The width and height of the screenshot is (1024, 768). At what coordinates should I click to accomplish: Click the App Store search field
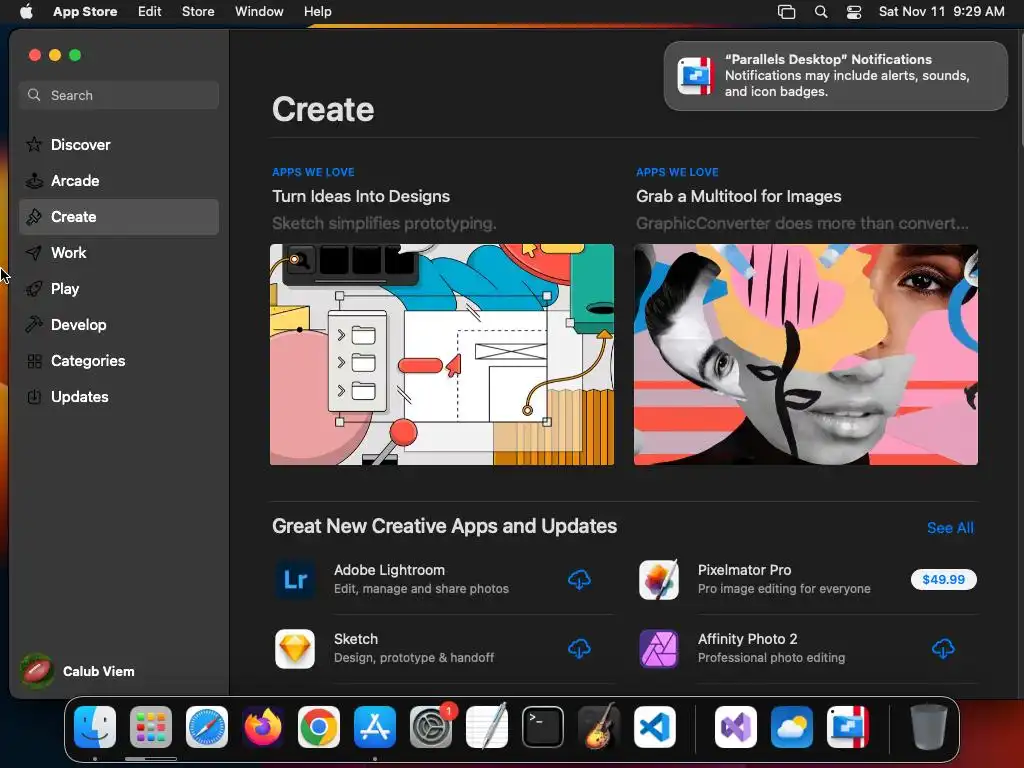pyautogui.click(x=119, y=95)
